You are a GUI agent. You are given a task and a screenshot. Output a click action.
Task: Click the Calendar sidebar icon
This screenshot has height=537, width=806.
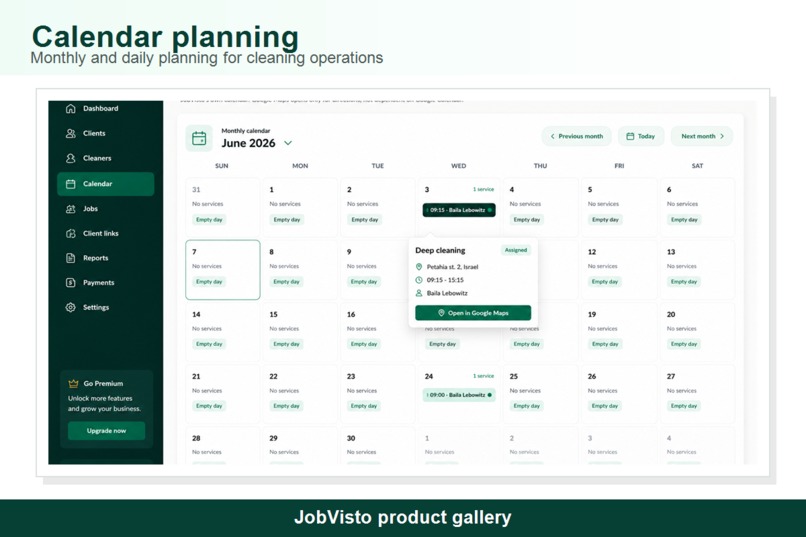point(71,184)
